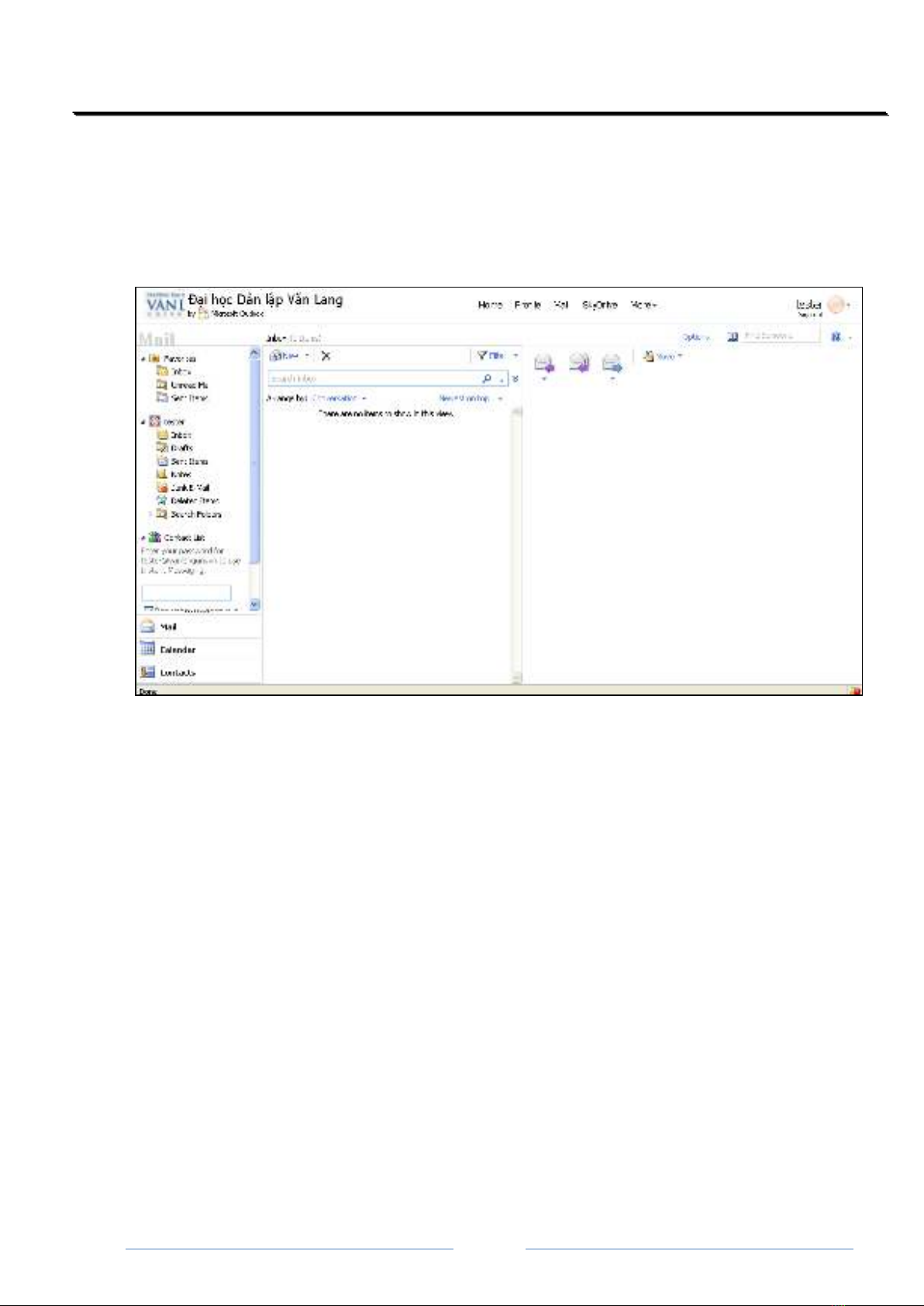Screen dimensions: 924x1306
Task: Collapse the Favorites folder group
Action: tap(143, 359)
